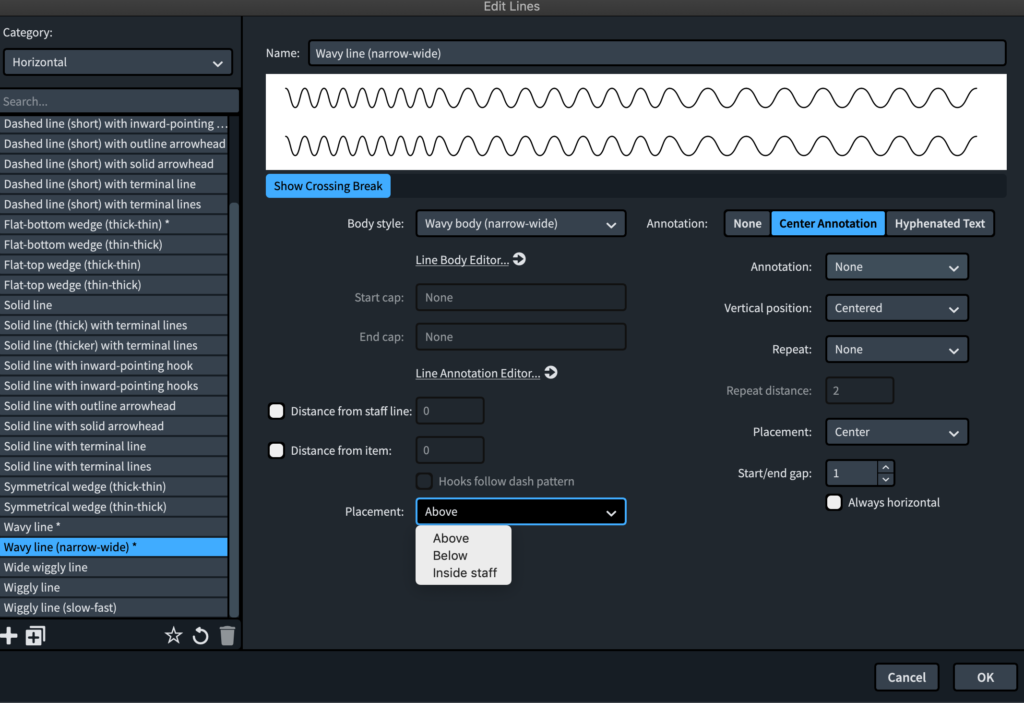
Task: Select 'Flat-top wedge (thin-thick)' entry
Action: [x=114, y=285]
